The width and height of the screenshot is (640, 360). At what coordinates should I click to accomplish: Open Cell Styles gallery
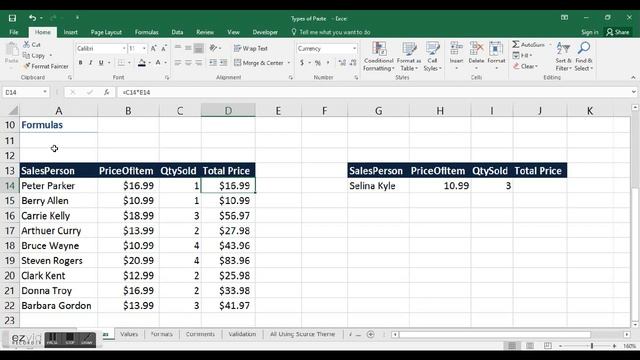[x=432, y=56]
